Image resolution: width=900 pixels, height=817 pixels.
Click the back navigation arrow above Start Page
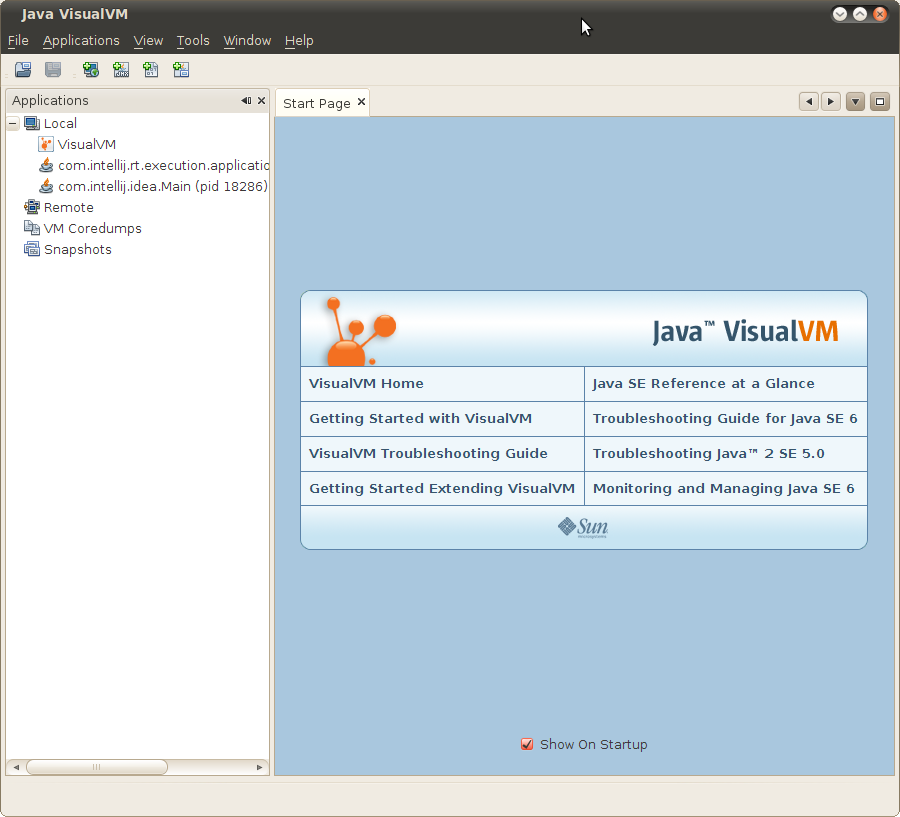tap(808, 101)
